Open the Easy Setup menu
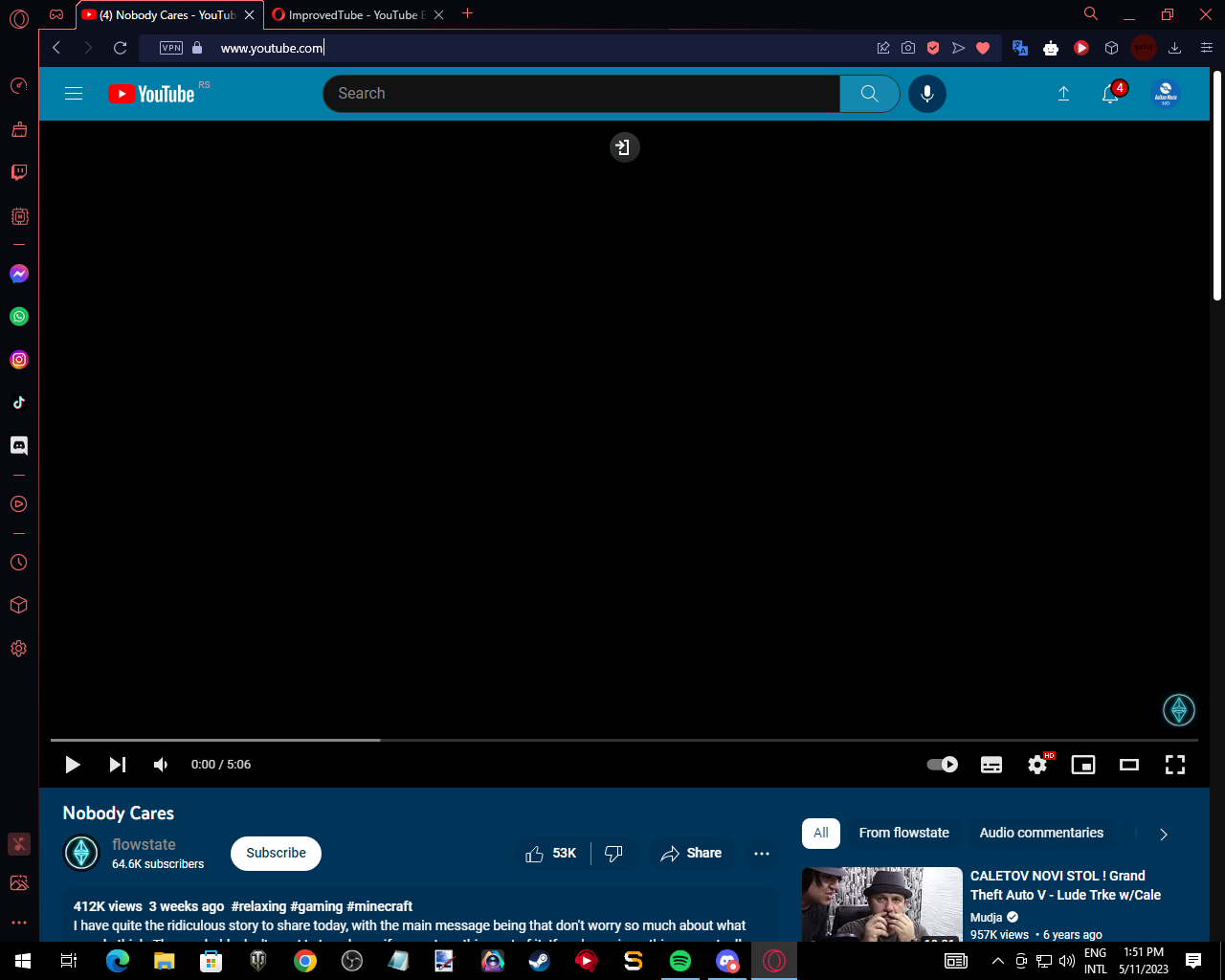The height and width of the screenshot is (980, 1225). tap(1206, 48)
